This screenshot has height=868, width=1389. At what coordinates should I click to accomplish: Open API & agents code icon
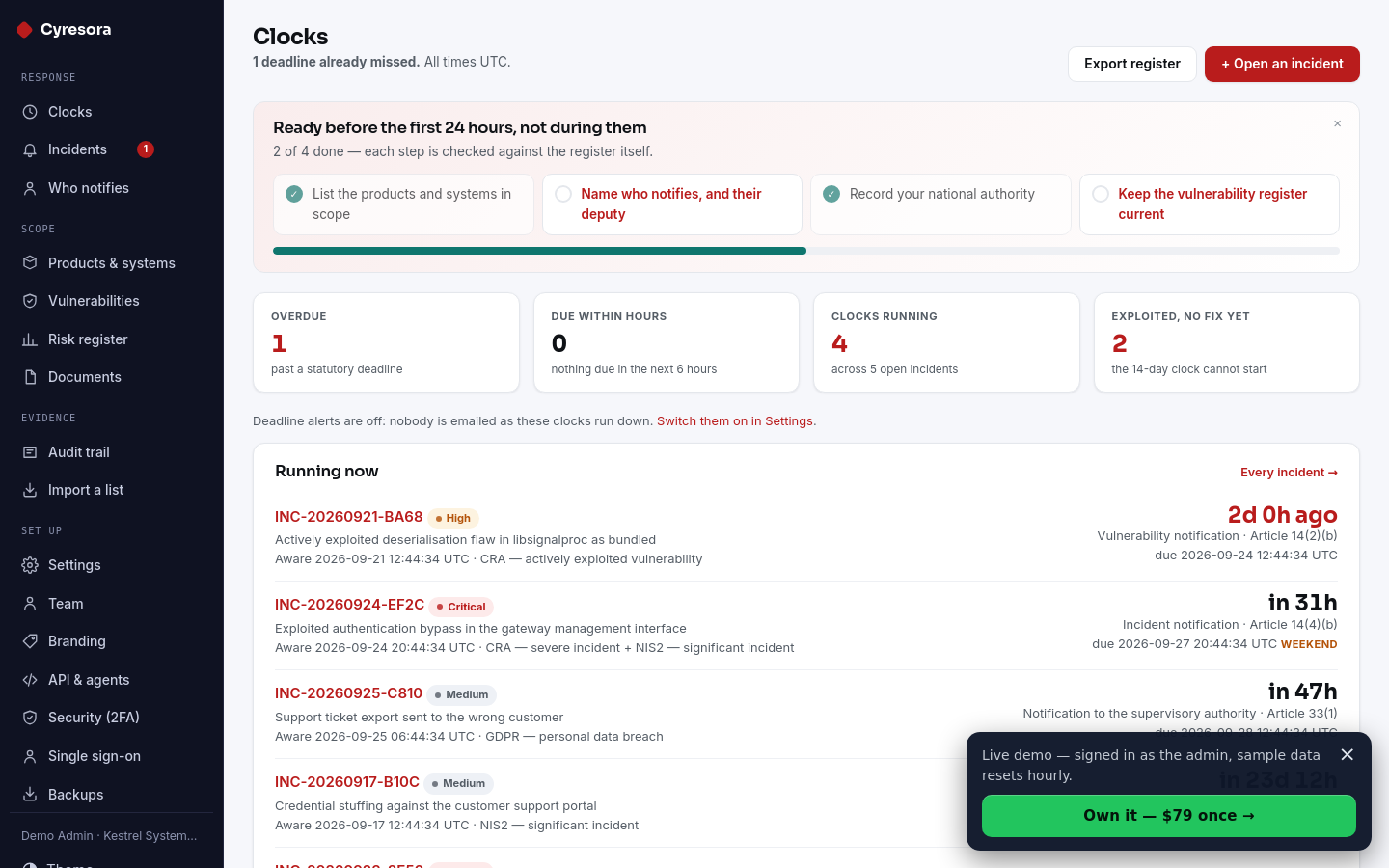30,680
